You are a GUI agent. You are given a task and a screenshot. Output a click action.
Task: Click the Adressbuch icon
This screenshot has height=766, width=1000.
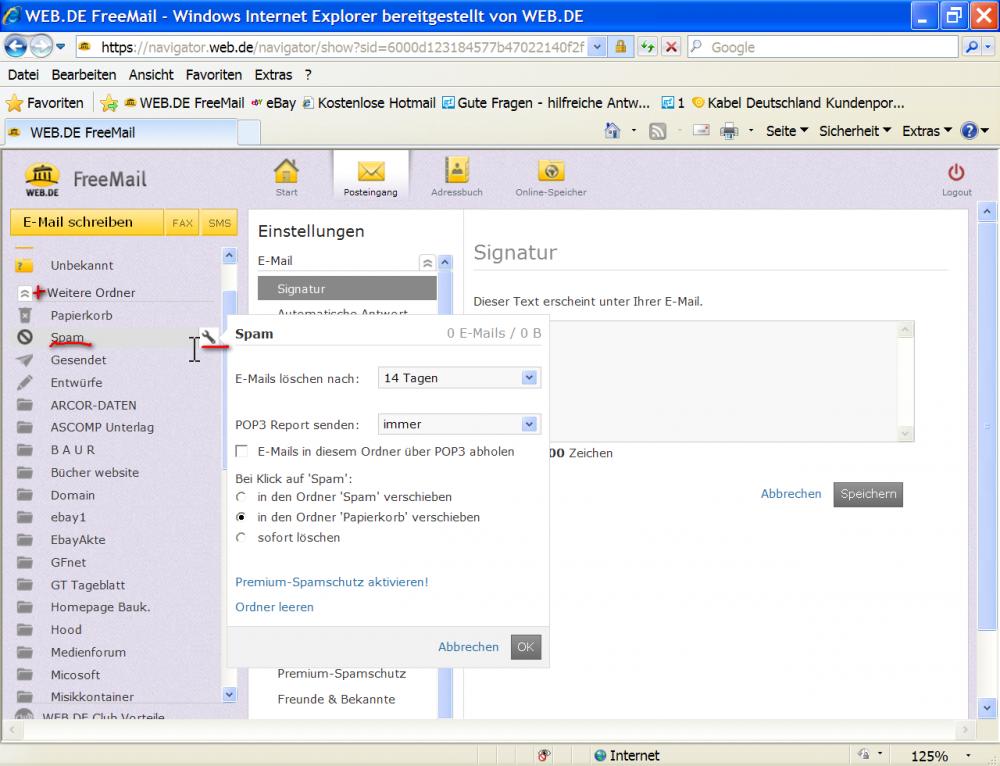[457, 171]
